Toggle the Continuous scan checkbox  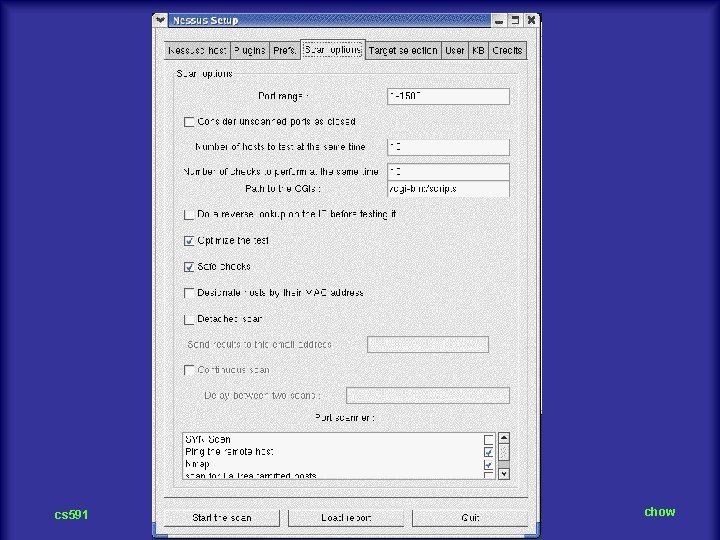pyautogui.click(x=189, y=370)
